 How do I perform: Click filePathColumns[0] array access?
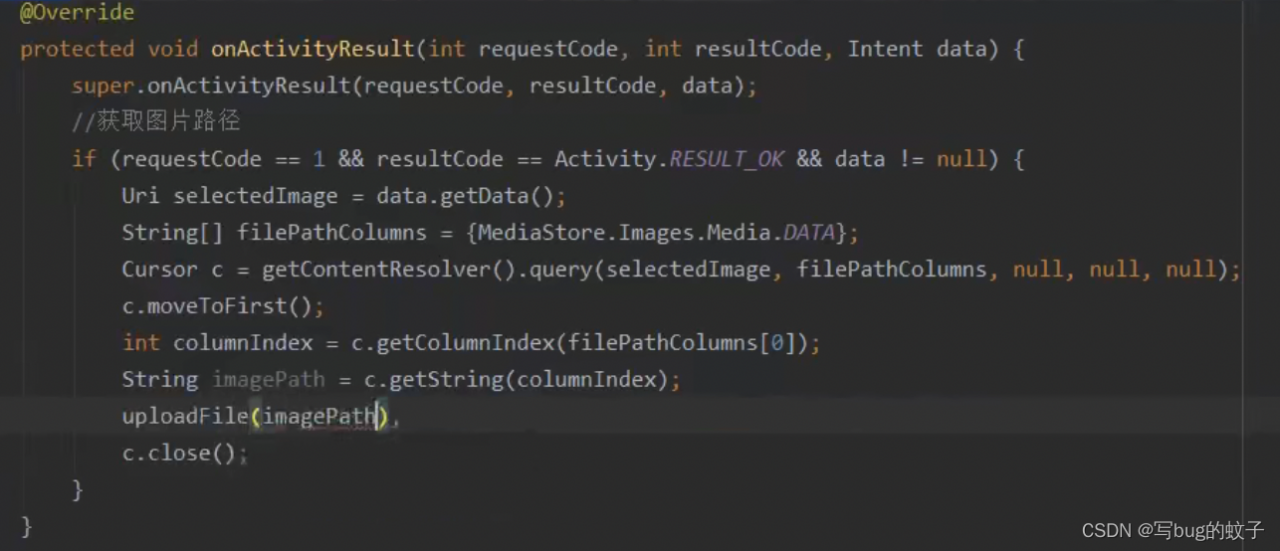click(x=682, y=343)
